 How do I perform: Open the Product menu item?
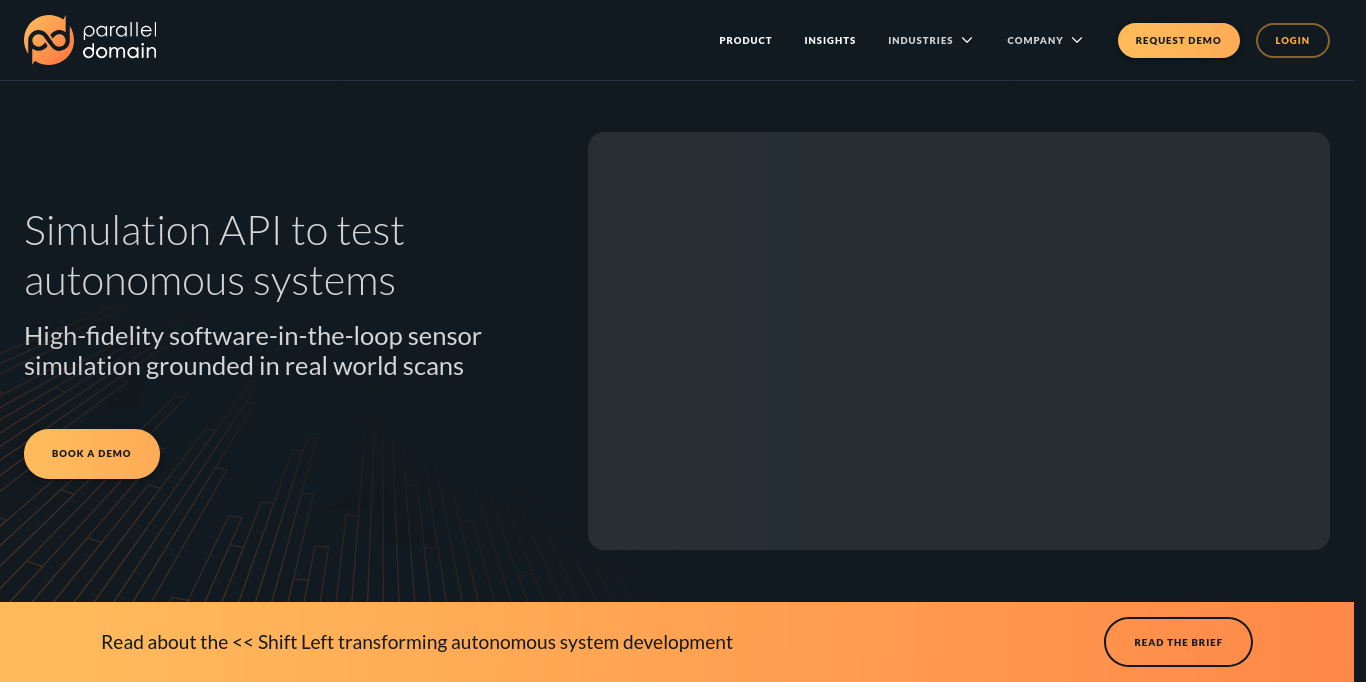[745, 41]
